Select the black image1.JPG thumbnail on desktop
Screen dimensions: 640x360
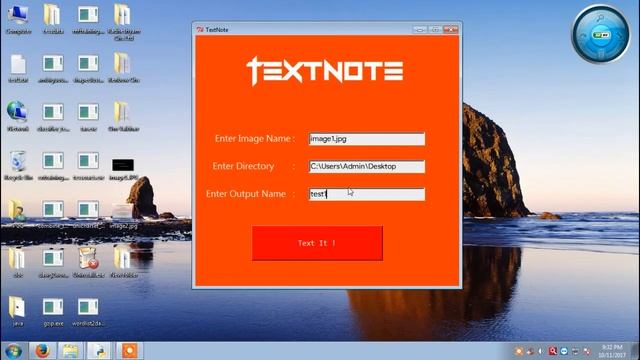123,169
